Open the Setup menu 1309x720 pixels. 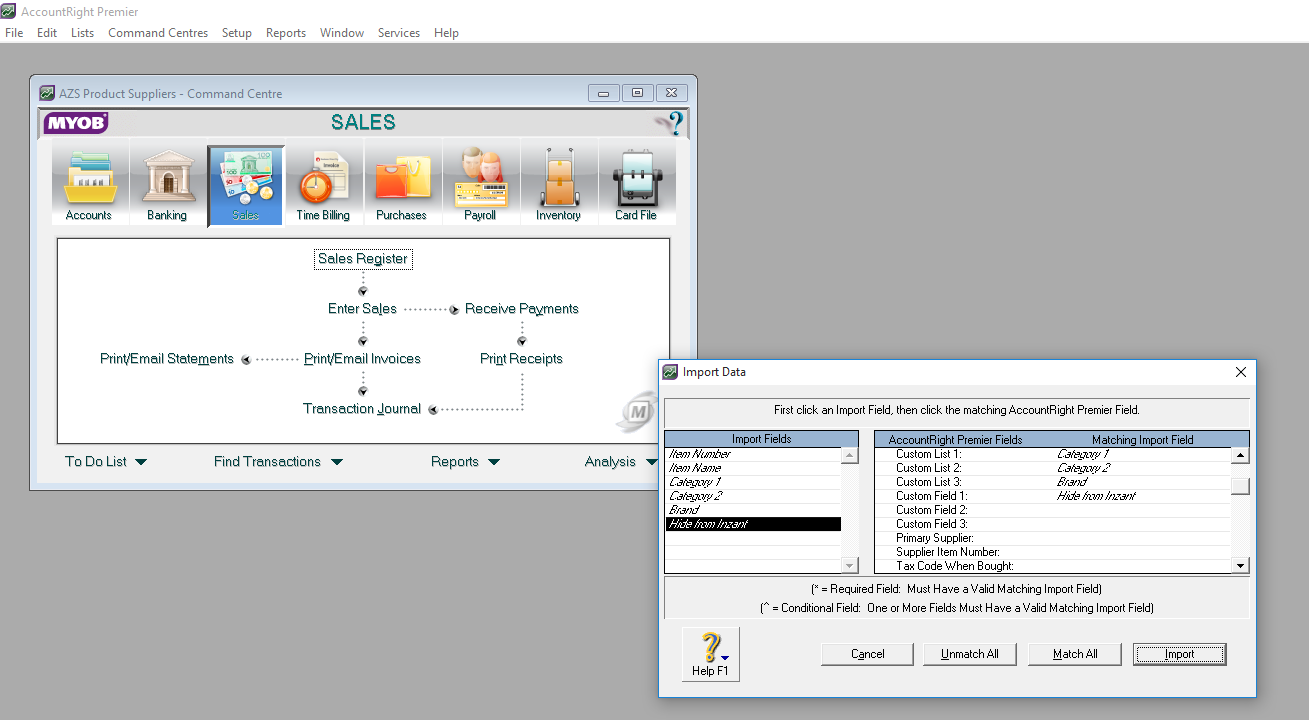(x=237, y=33)
